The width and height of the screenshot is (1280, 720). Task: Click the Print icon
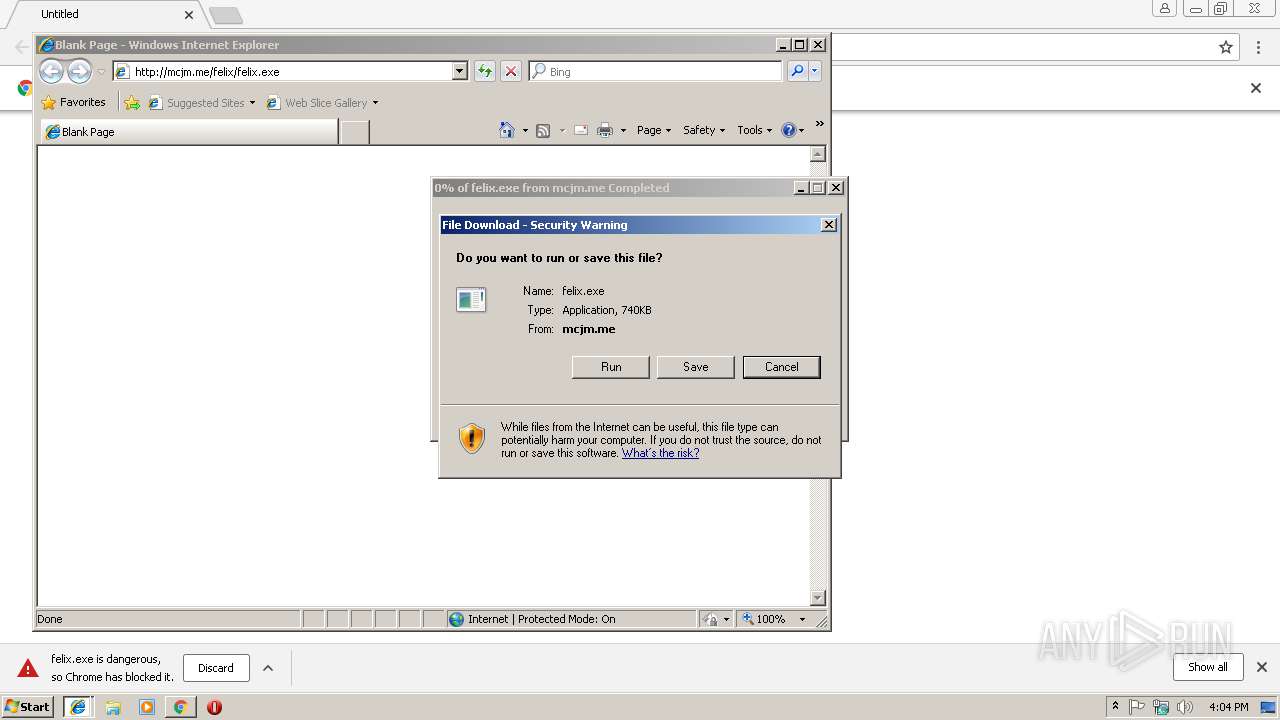tap(605, 130)
